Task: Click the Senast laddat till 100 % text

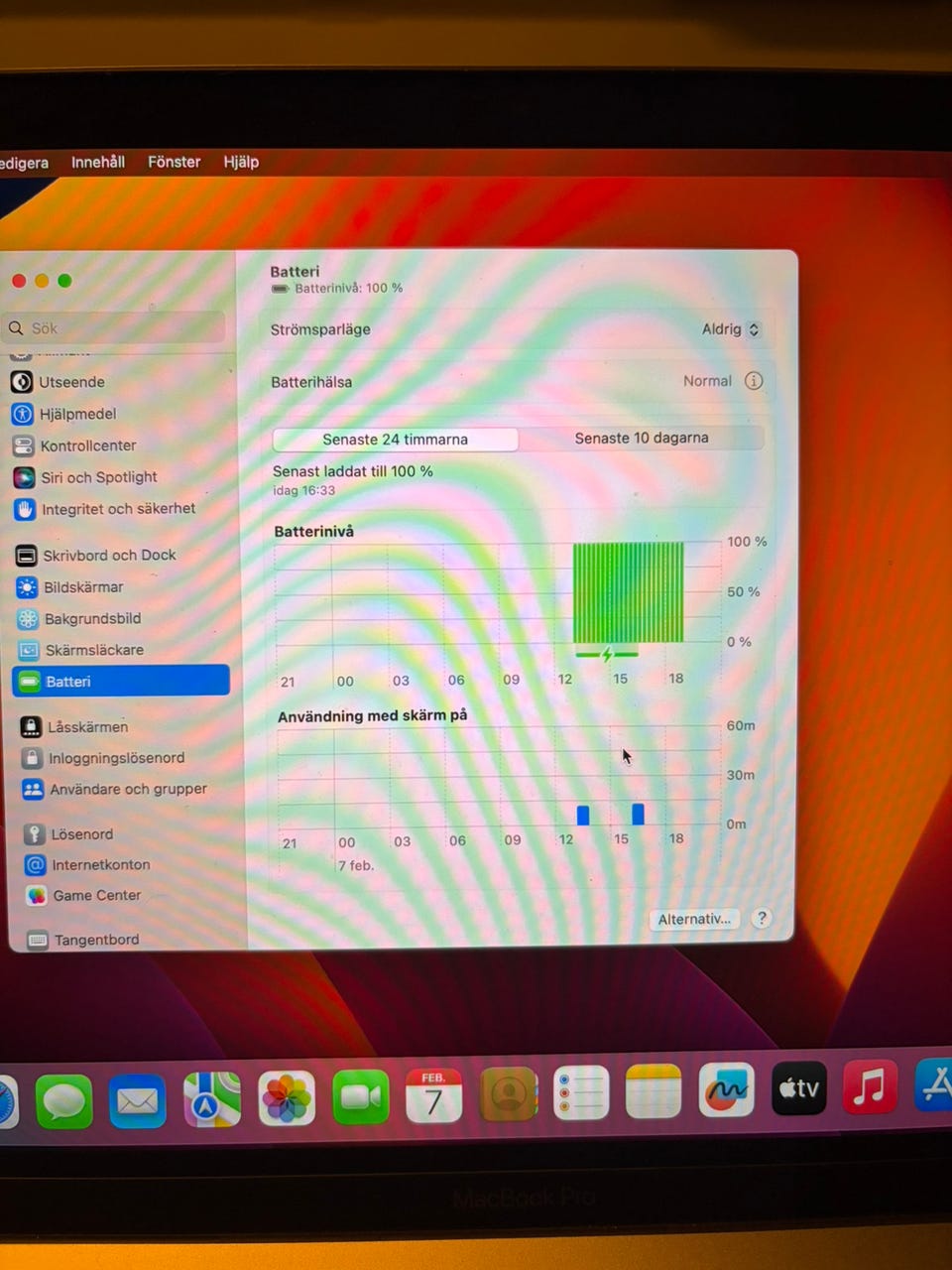Action: 353,471
